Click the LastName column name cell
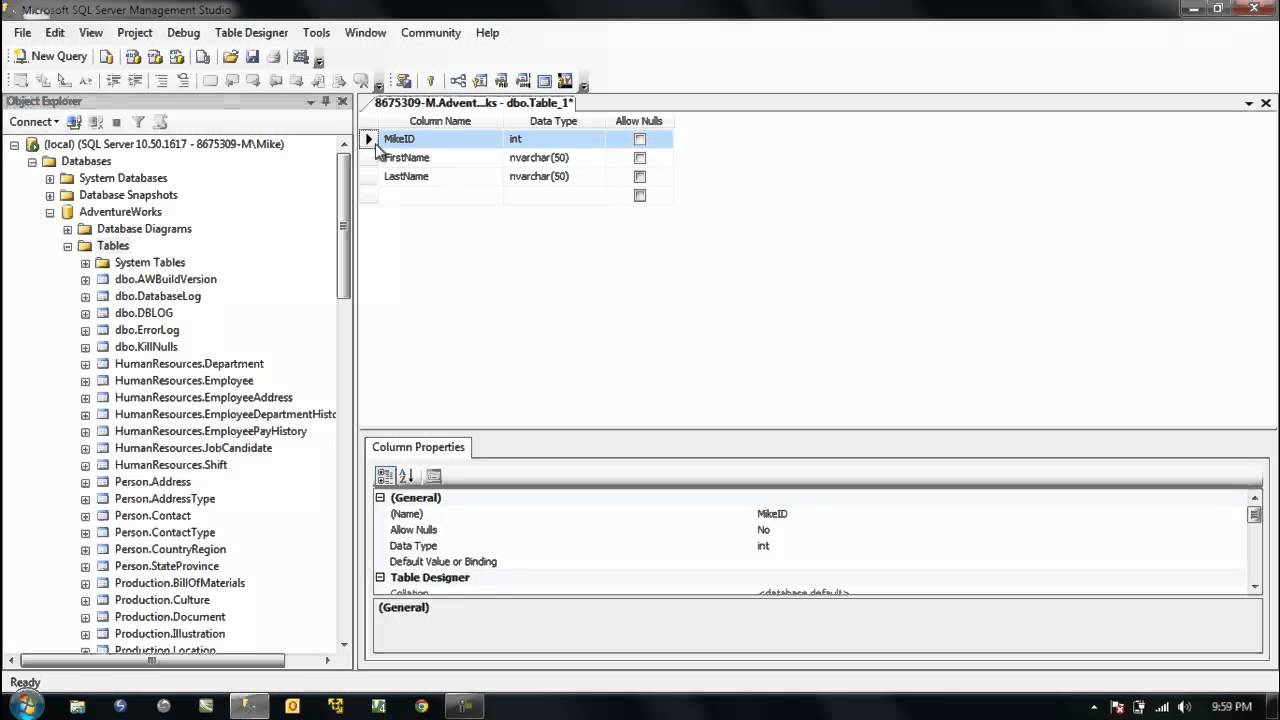 pos(440,177)
